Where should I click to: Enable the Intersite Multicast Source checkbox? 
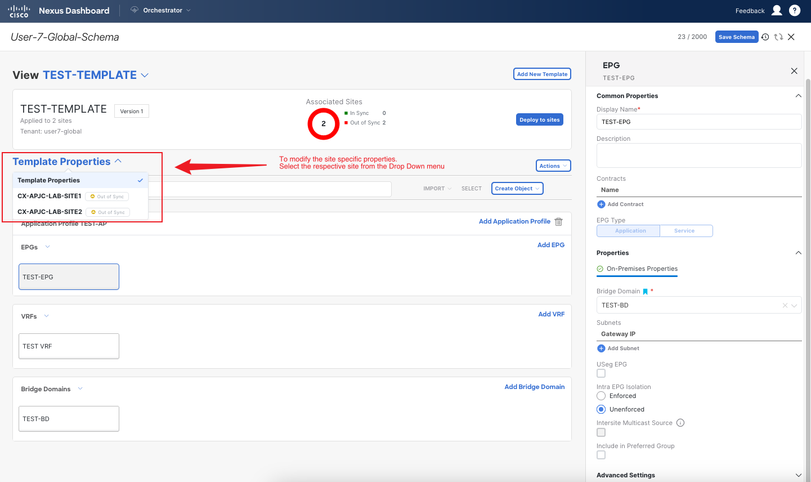click(600, 432)
